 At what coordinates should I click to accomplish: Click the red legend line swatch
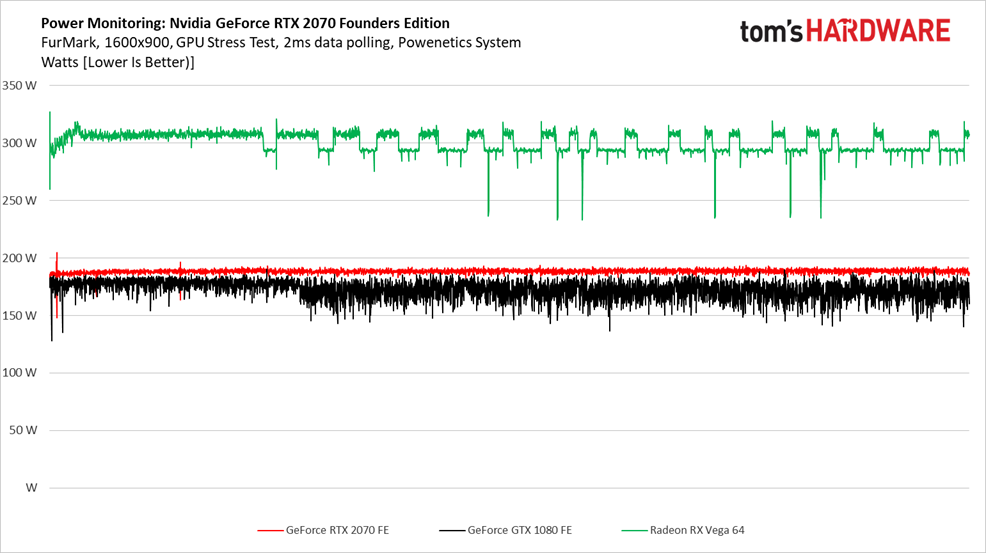point(270,530)
